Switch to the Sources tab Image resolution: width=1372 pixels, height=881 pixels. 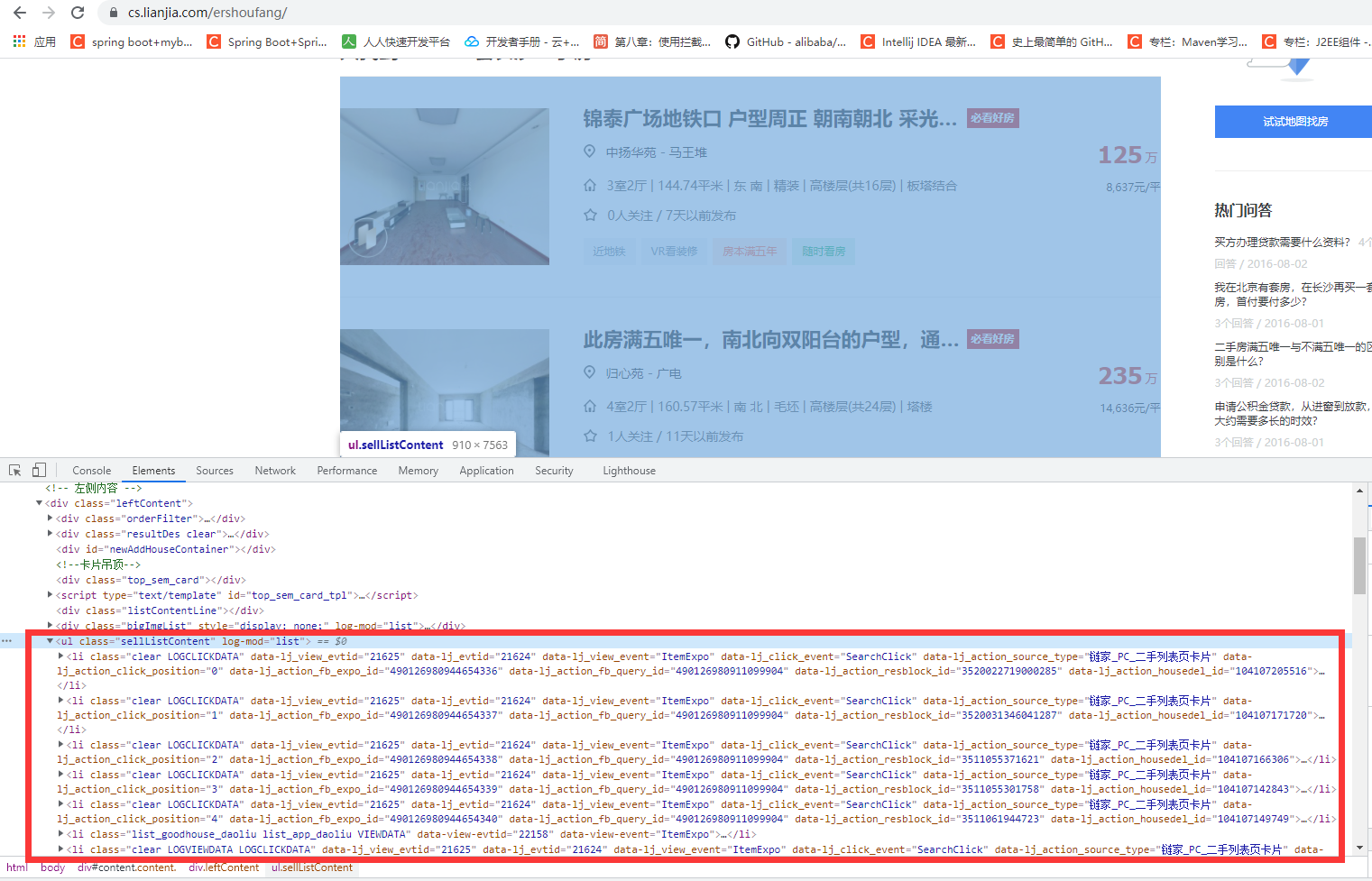pyautogui.click(x=215, y=471)
